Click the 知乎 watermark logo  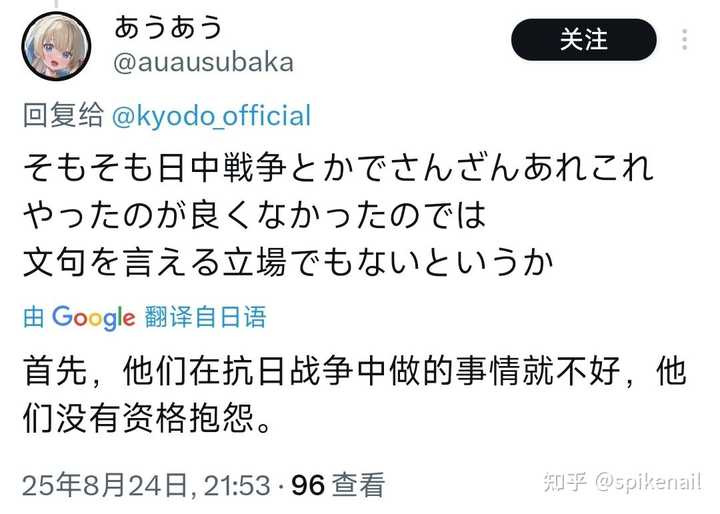pyautogui.click(x=566, y=482)
